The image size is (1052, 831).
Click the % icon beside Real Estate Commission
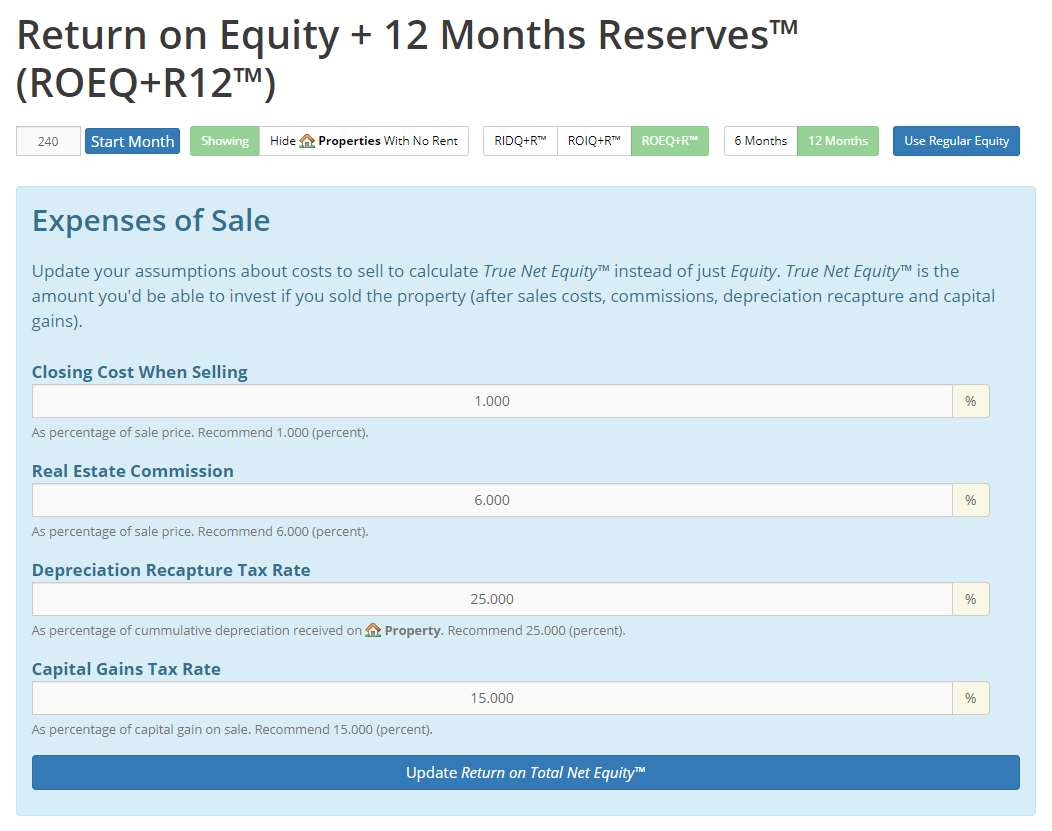point(969,499)
